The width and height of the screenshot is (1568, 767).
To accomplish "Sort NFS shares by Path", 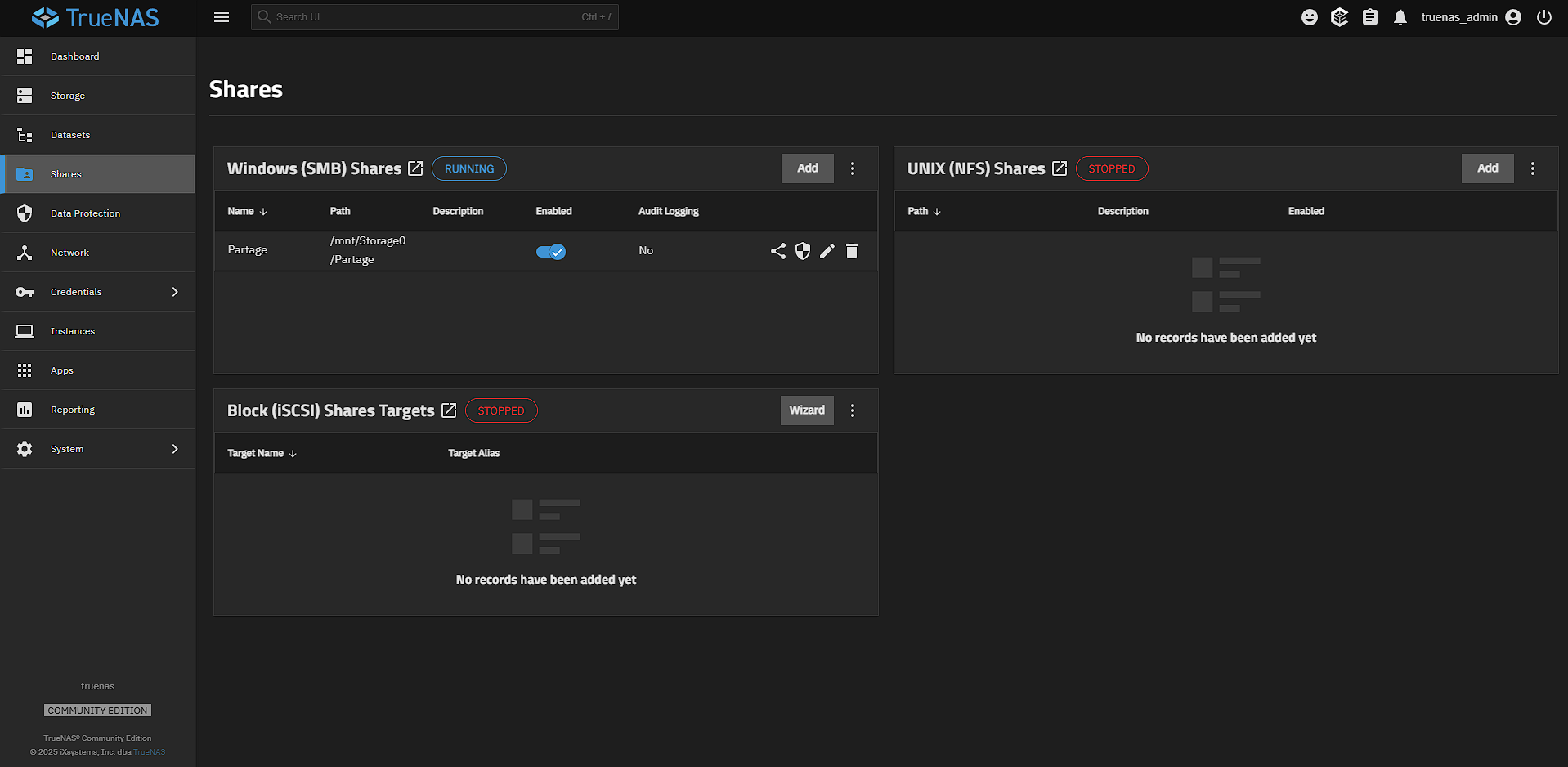I will 925,211.
